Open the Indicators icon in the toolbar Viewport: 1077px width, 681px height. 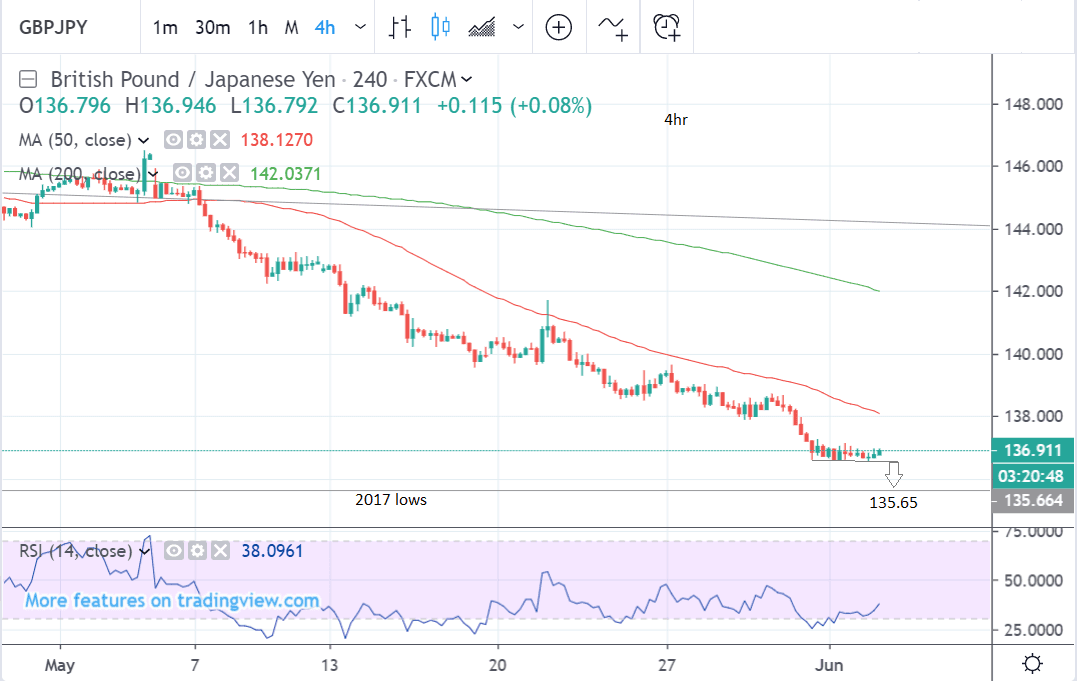[x=612, y=27]
